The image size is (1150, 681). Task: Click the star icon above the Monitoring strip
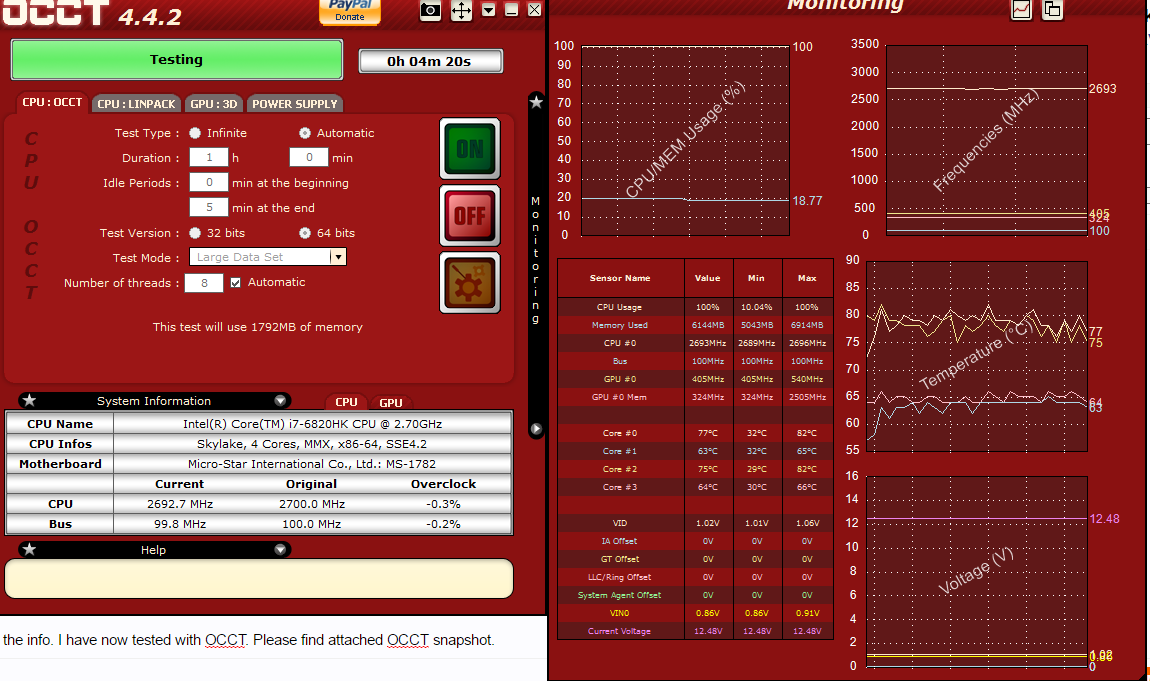click(x=536, y=103)
